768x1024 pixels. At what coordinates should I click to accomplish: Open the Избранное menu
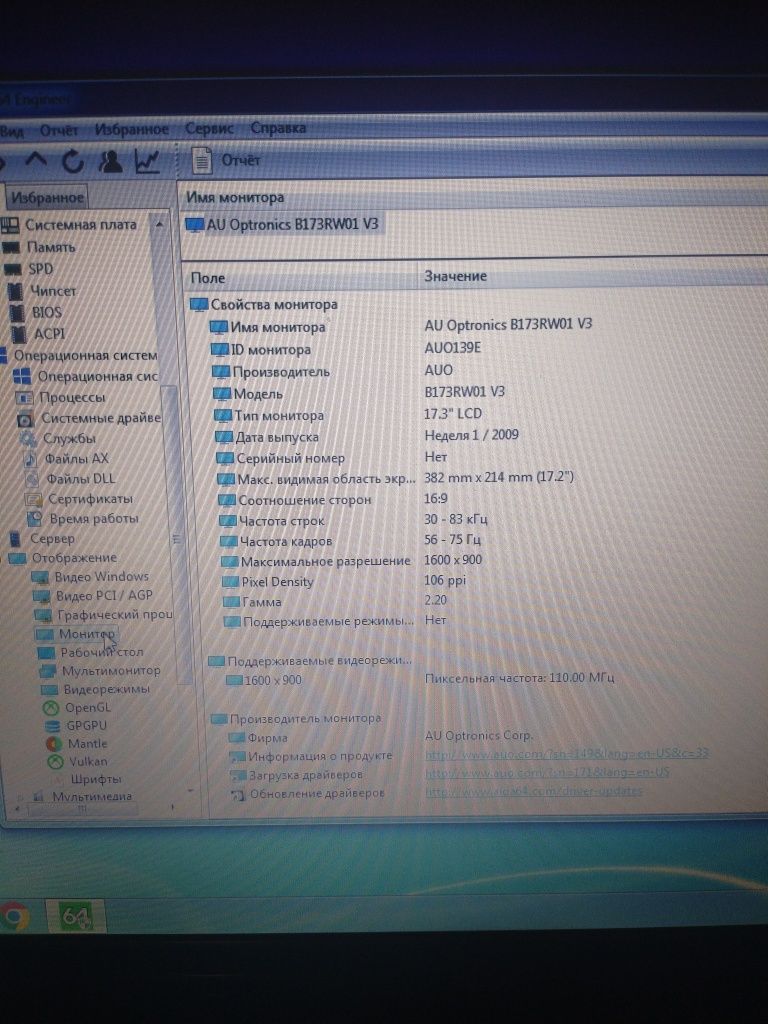(x=132, y=129)
